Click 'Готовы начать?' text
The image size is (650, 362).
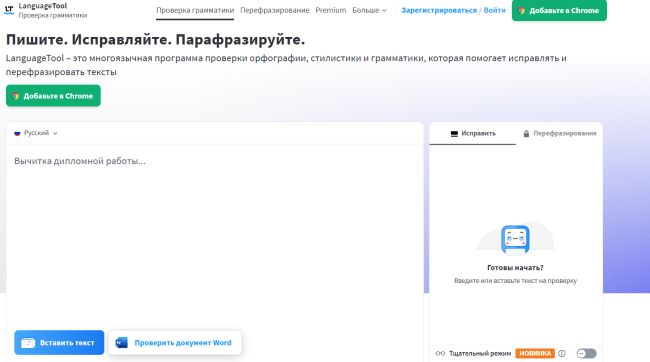[x=515, y=267]
